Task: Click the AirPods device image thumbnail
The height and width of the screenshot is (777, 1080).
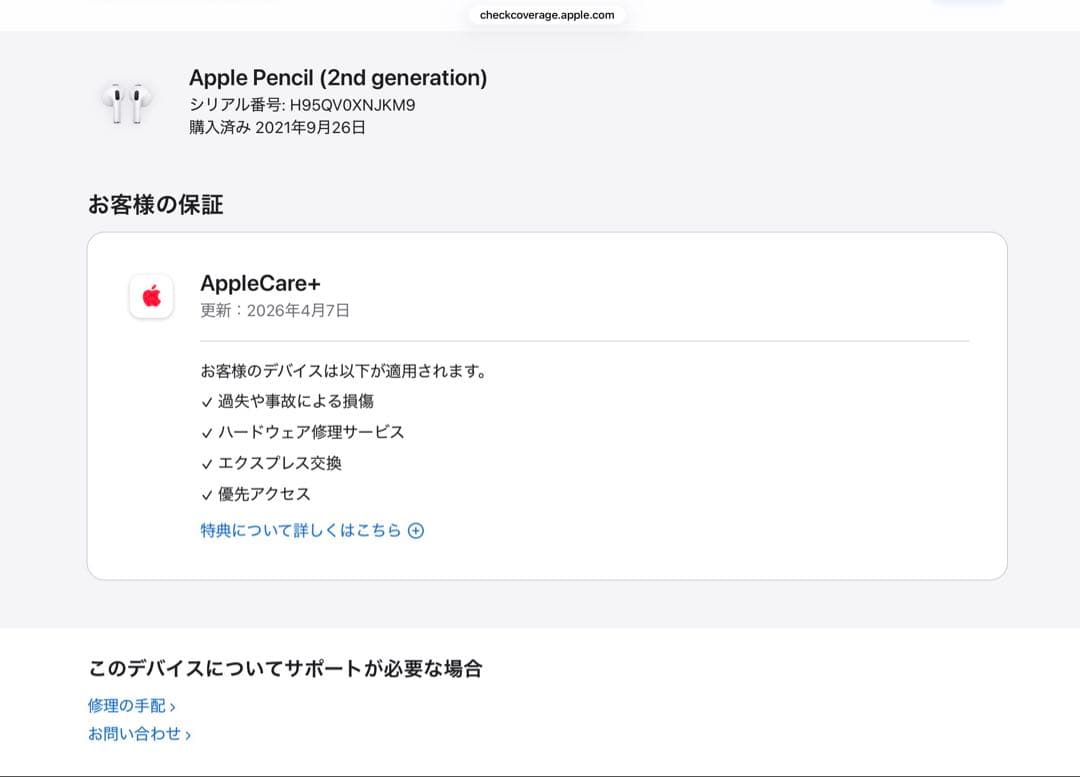Action: [x=129, y=100]
